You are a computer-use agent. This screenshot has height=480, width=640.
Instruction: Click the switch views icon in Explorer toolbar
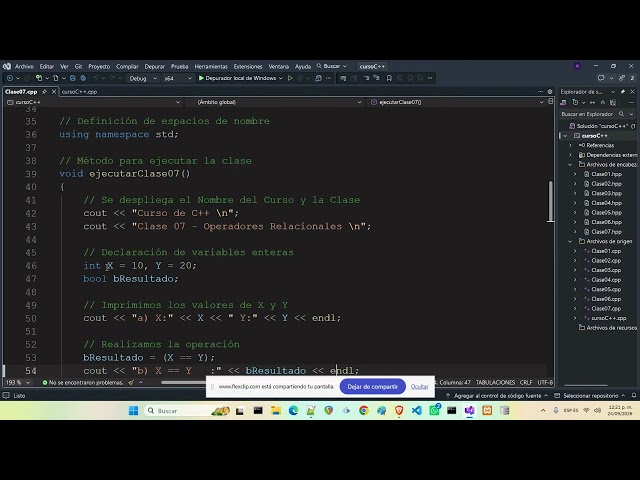[564, 102]
